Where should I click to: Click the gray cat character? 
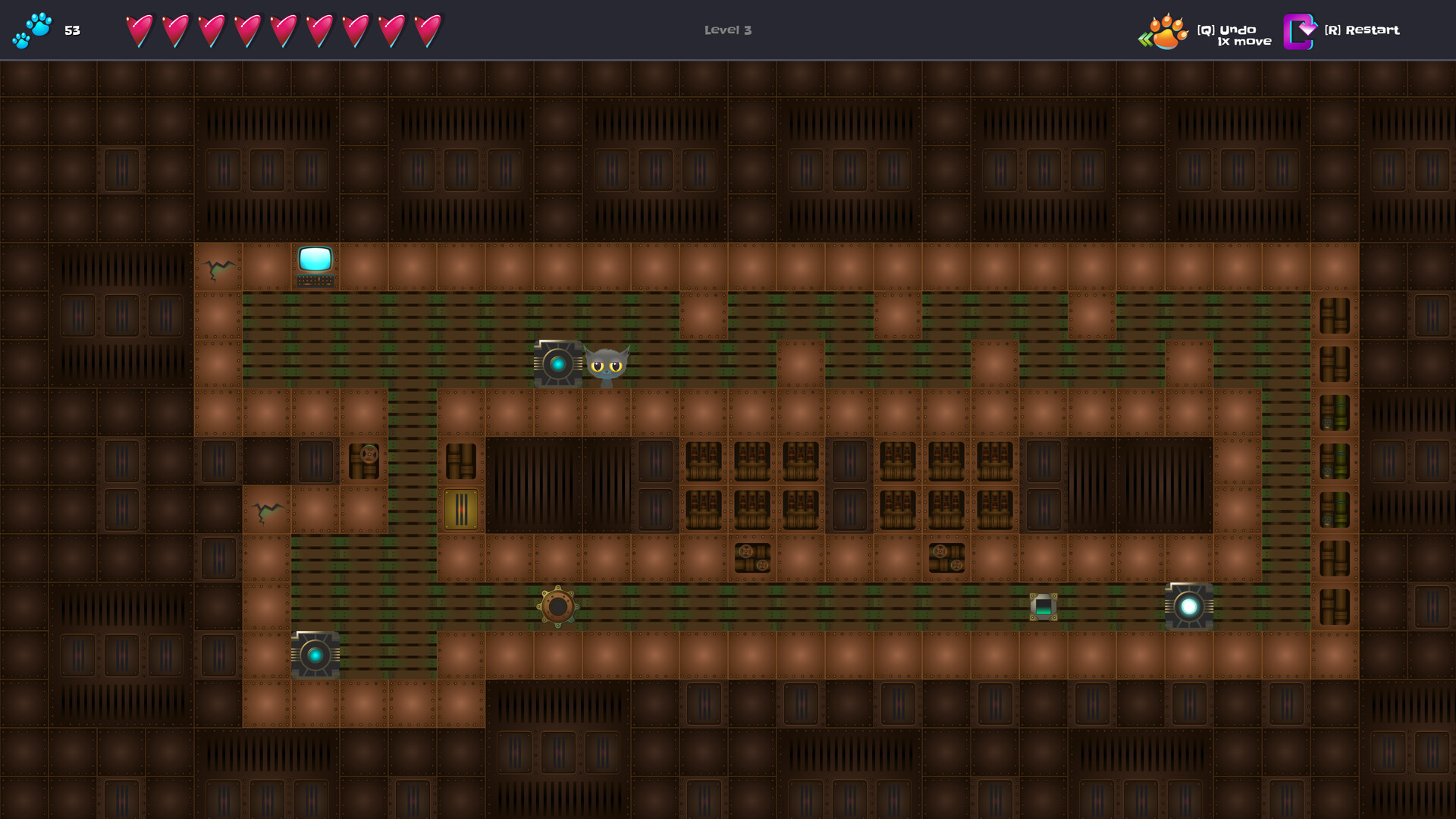coord(607,365)
